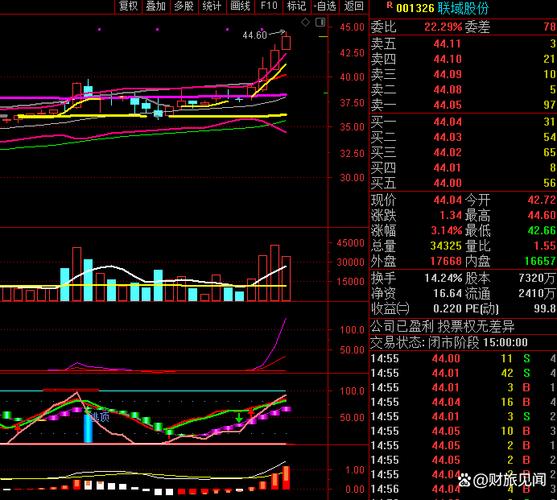
Task: Click 交易状态 闭市阶段 status line
Action: pos(449,343)
